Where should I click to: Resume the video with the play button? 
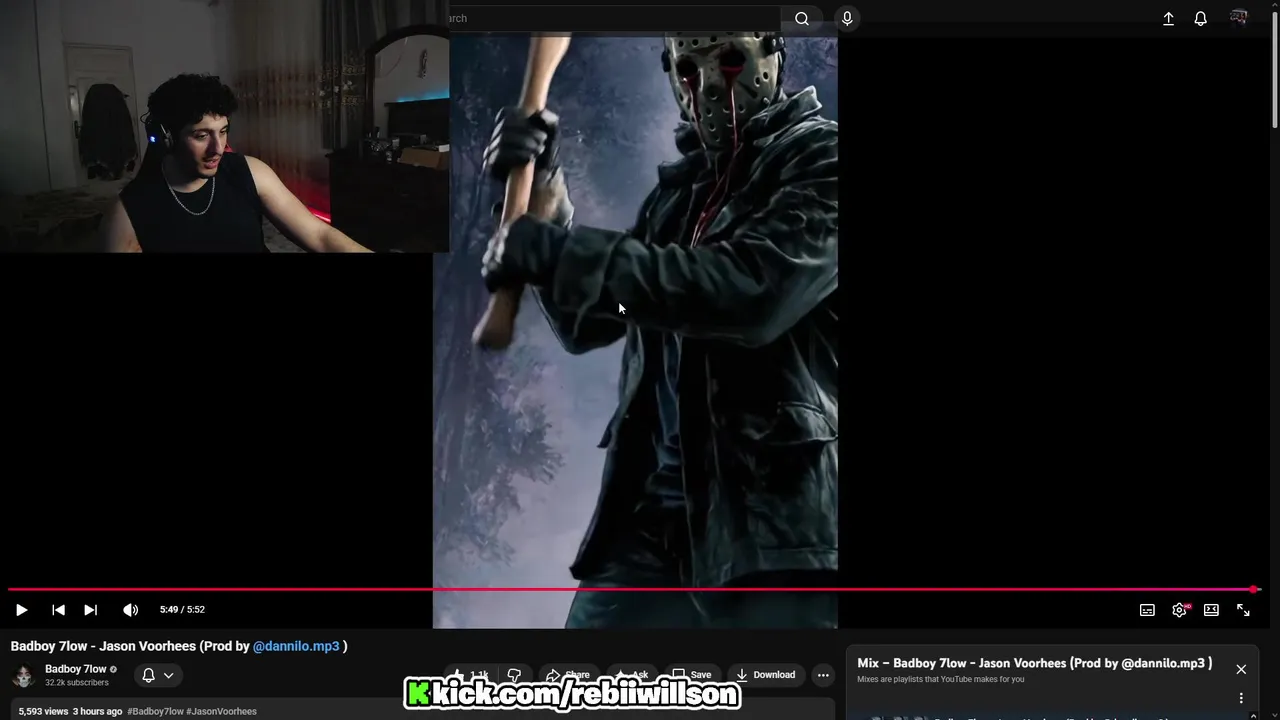coord(21,610)
